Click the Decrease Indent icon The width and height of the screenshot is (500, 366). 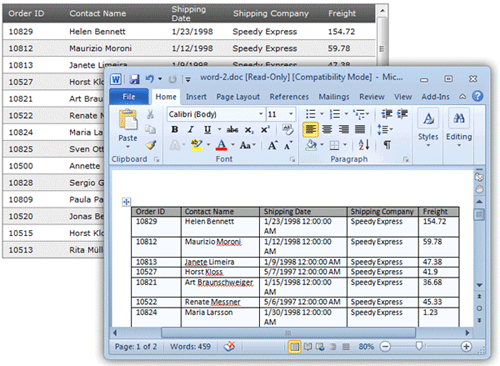[x=387, y=114]
